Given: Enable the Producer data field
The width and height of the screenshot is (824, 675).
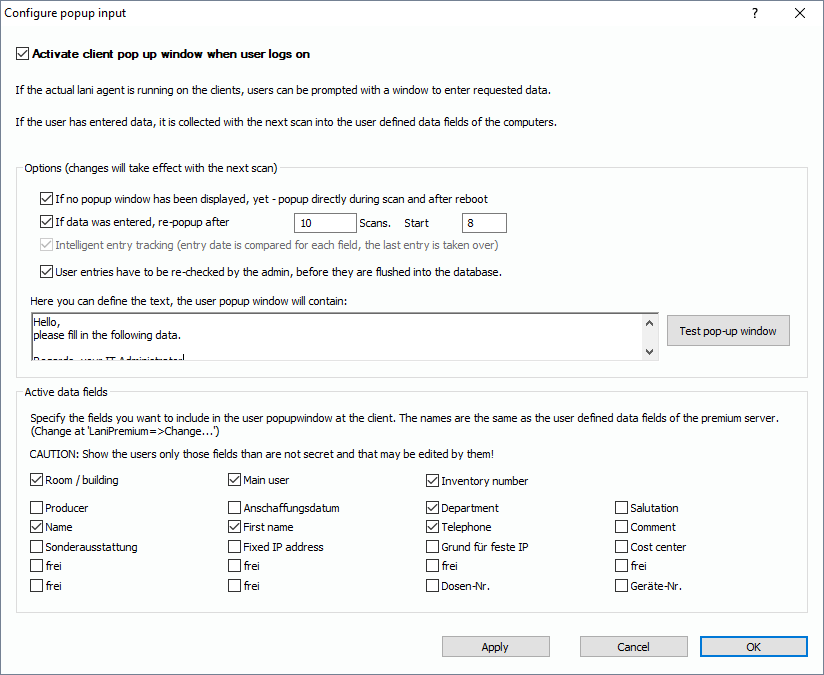Looking at the screenshot, I should (x=37, y=508).
